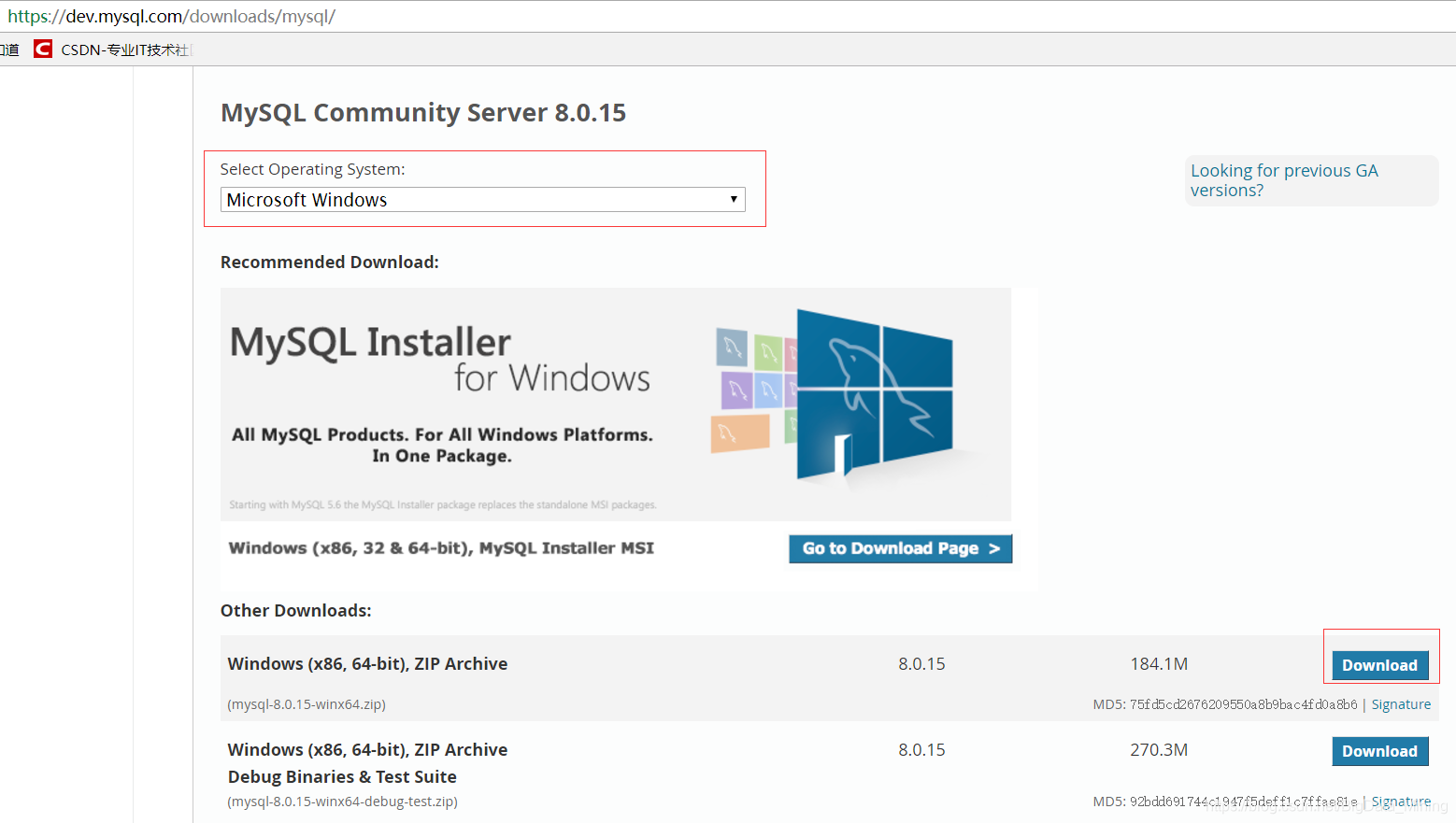Click the CSDN bookmark favicon icon
This screenshot has width=1456, height=823.
[x=43, y=49]
